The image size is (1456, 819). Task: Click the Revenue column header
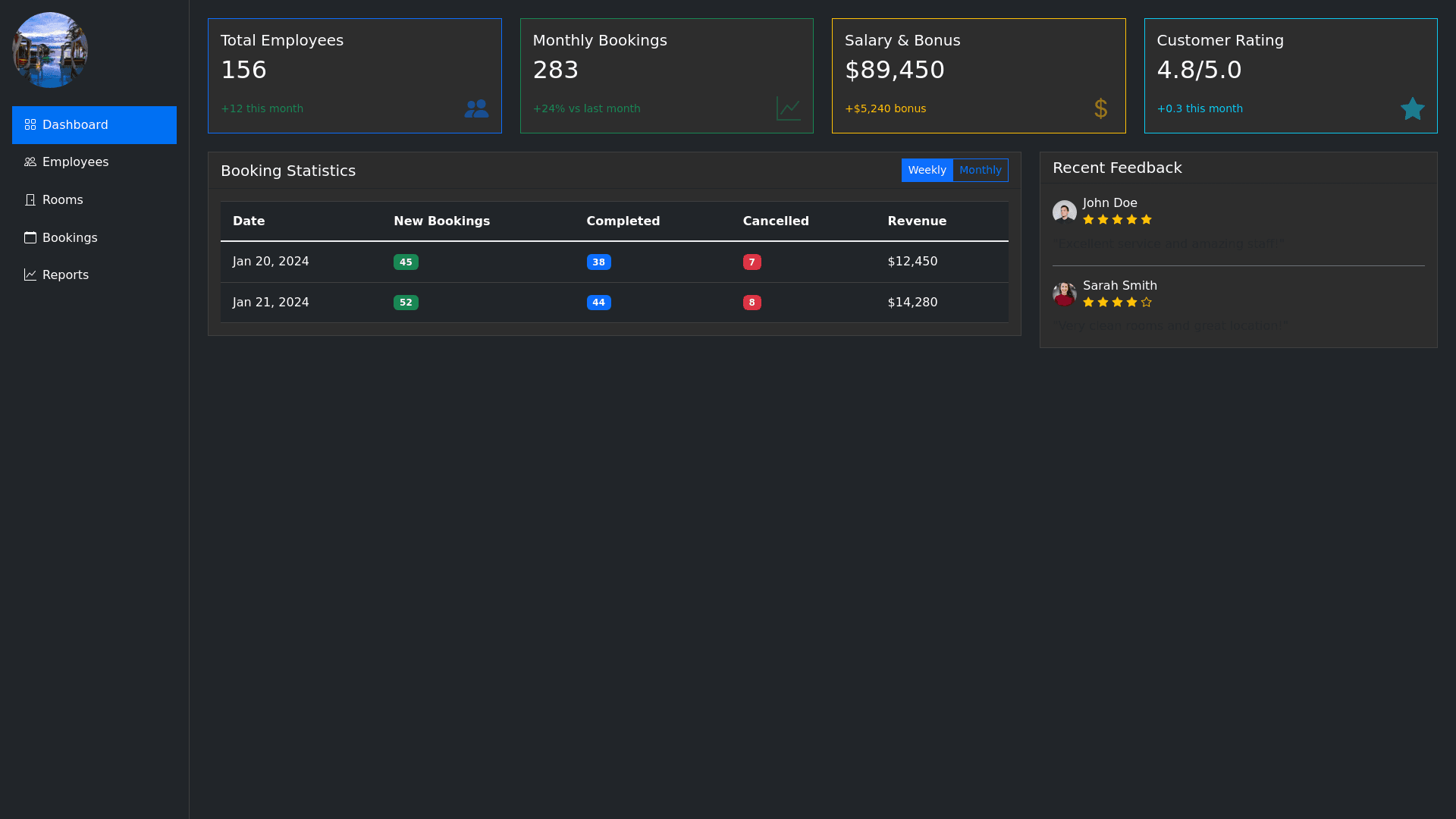[x=917, y=221]
